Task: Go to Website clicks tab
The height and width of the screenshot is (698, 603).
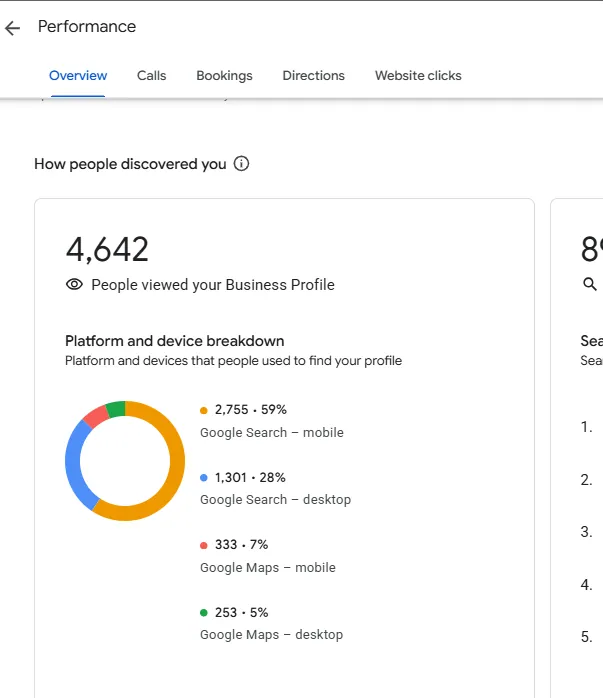Action: (x=418, y=76)
